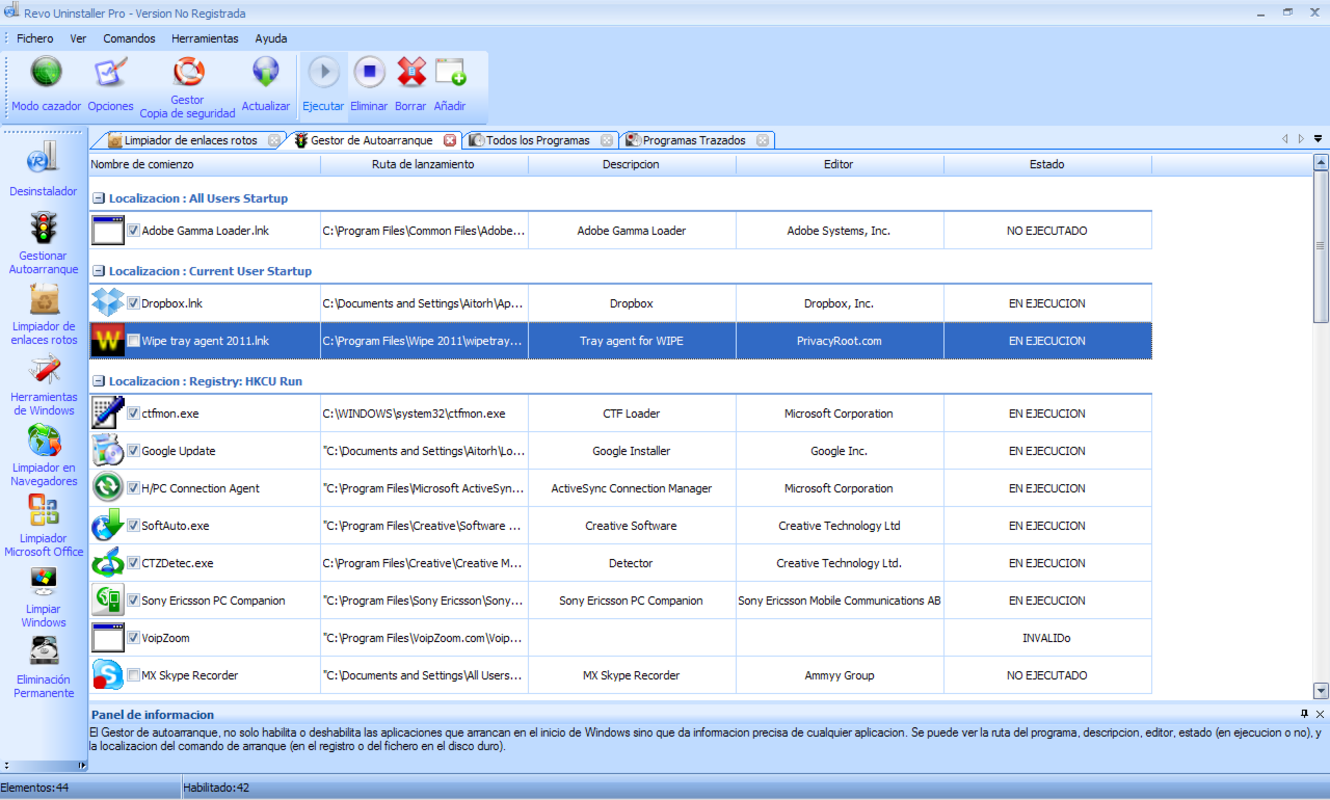The width and height of the screenshot is (1330, 800).
Task: Open the Comandos menu
Action: 128,38
